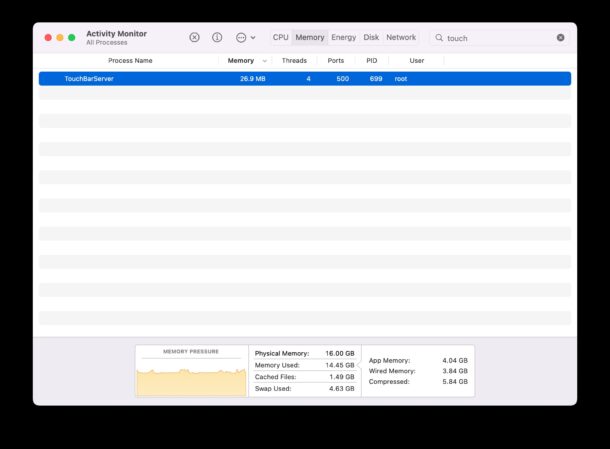
Task: Open the ellipsis actions menu
Action: pos(245,37)
